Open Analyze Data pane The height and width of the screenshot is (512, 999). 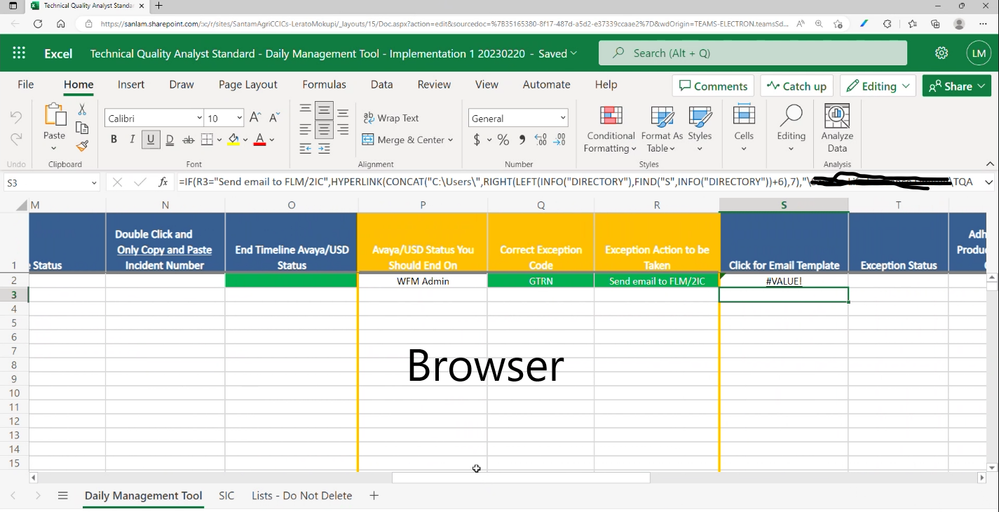pos(837,129)
